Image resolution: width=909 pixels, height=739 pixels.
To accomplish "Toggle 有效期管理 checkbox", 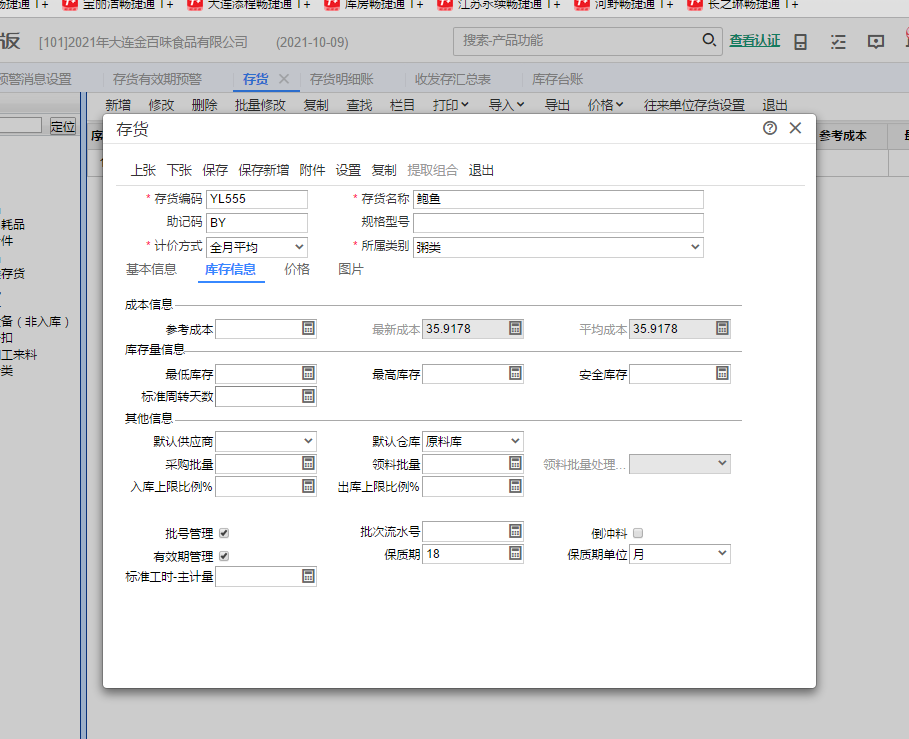I will (x=224, y=556).
